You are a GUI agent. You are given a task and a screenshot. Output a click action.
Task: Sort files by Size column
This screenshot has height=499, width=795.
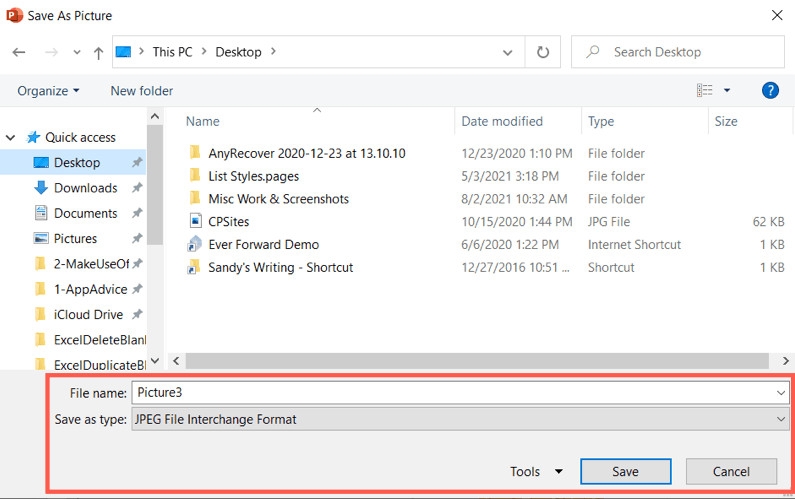(726, 121)
